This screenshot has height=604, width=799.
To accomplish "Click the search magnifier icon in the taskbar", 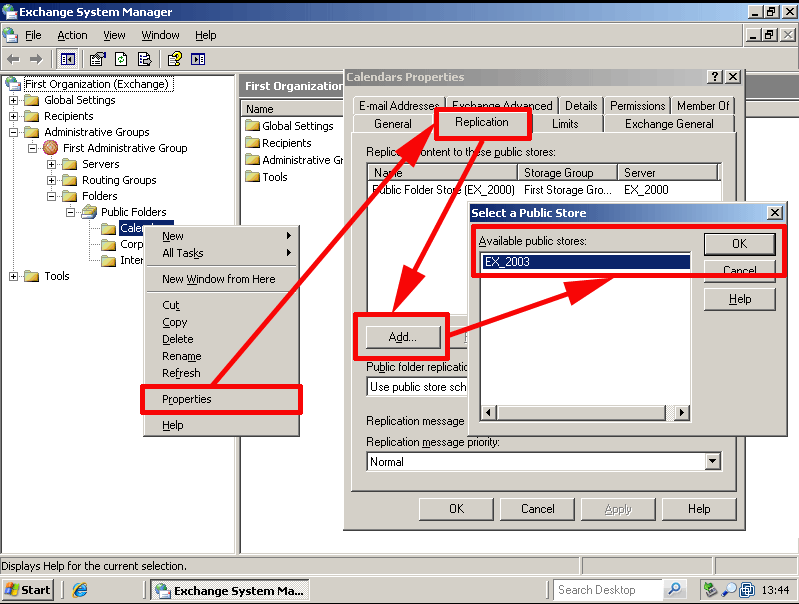I will click(674, 590).
